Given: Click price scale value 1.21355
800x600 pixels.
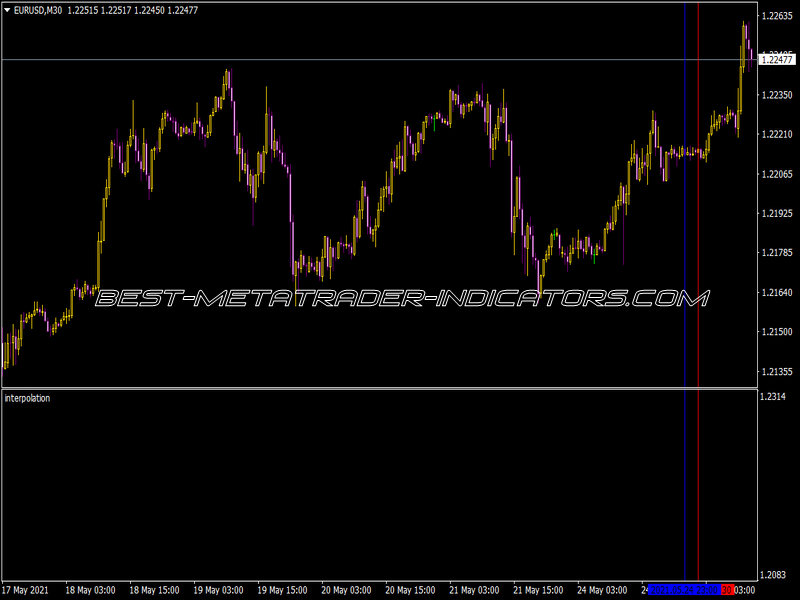Looking at the screenshot, I should tap(777, 371).
